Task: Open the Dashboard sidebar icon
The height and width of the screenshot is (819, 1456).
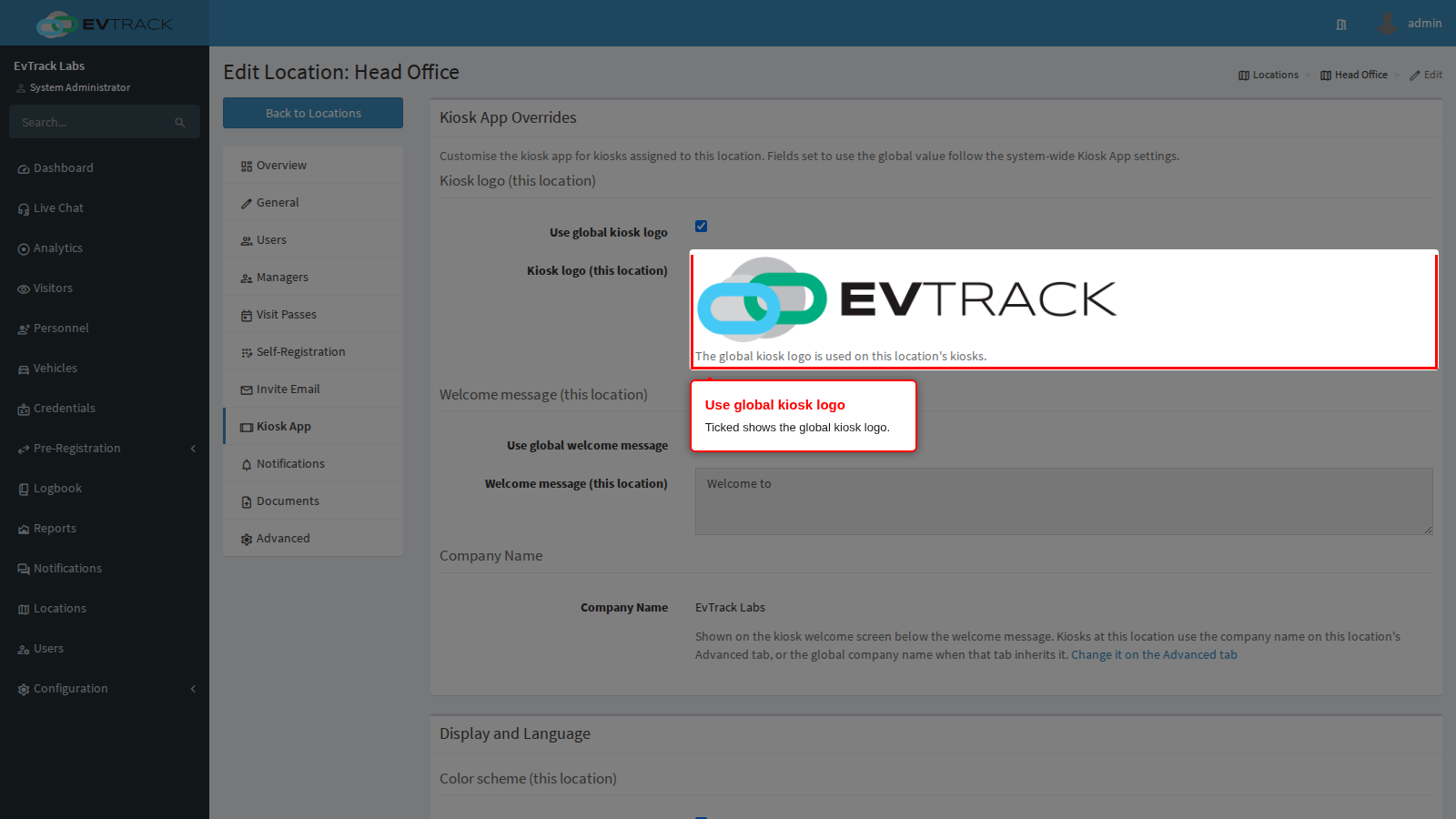Action: click(x=24, y=169)
